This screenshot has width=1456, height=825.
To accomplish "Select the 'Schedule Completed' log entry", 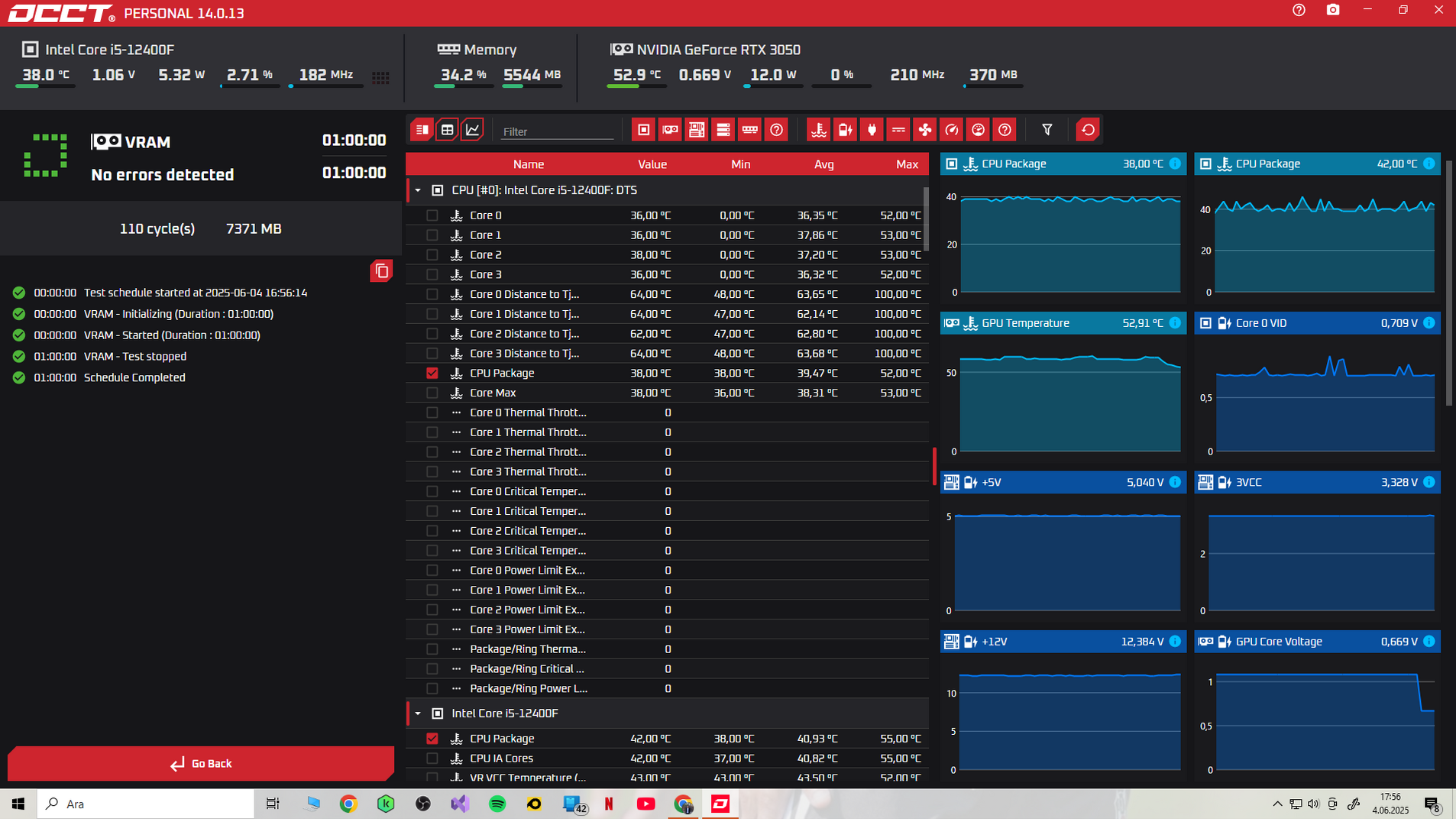I will 134,377.
